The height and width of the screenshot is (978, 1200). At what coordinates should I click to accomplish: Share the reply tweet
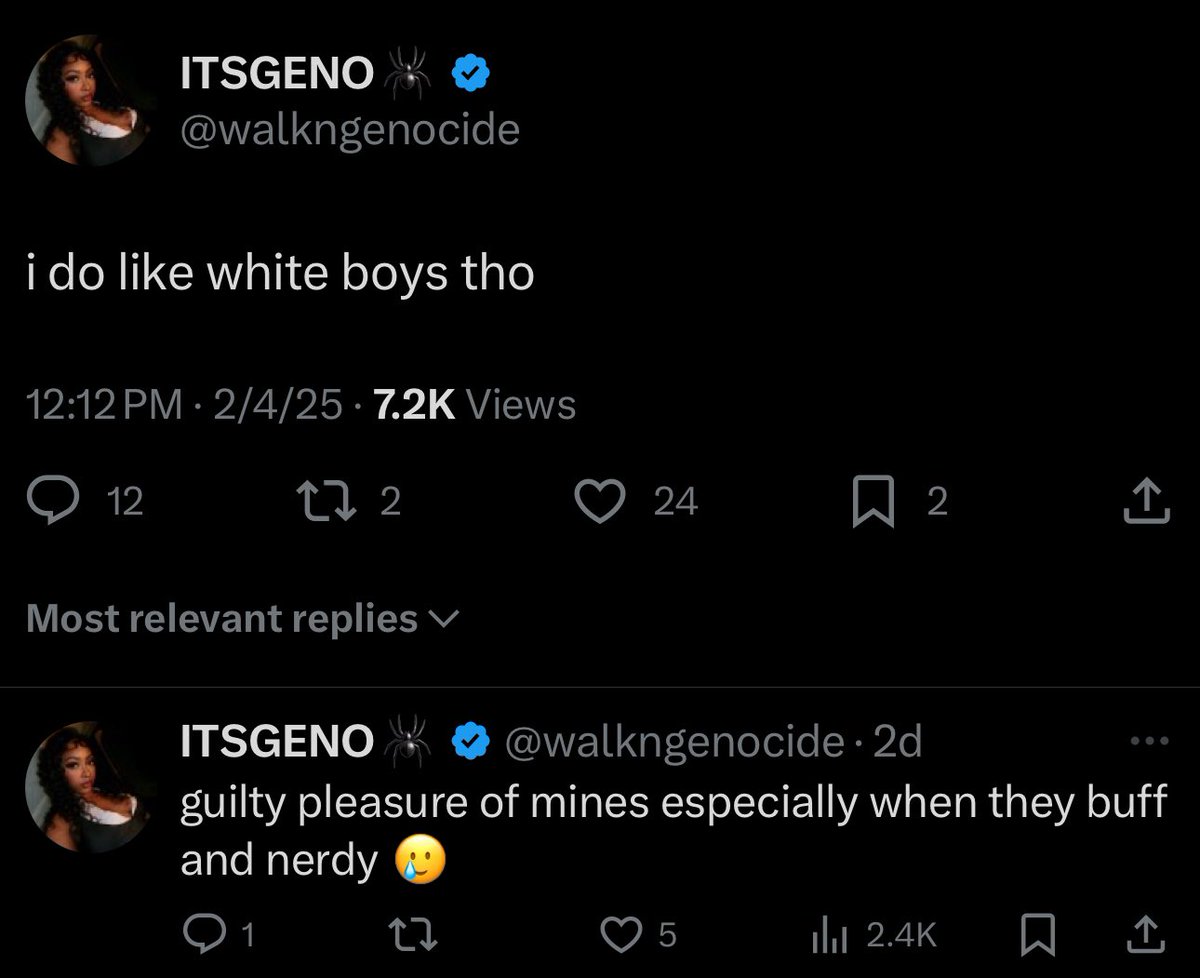1148,934
